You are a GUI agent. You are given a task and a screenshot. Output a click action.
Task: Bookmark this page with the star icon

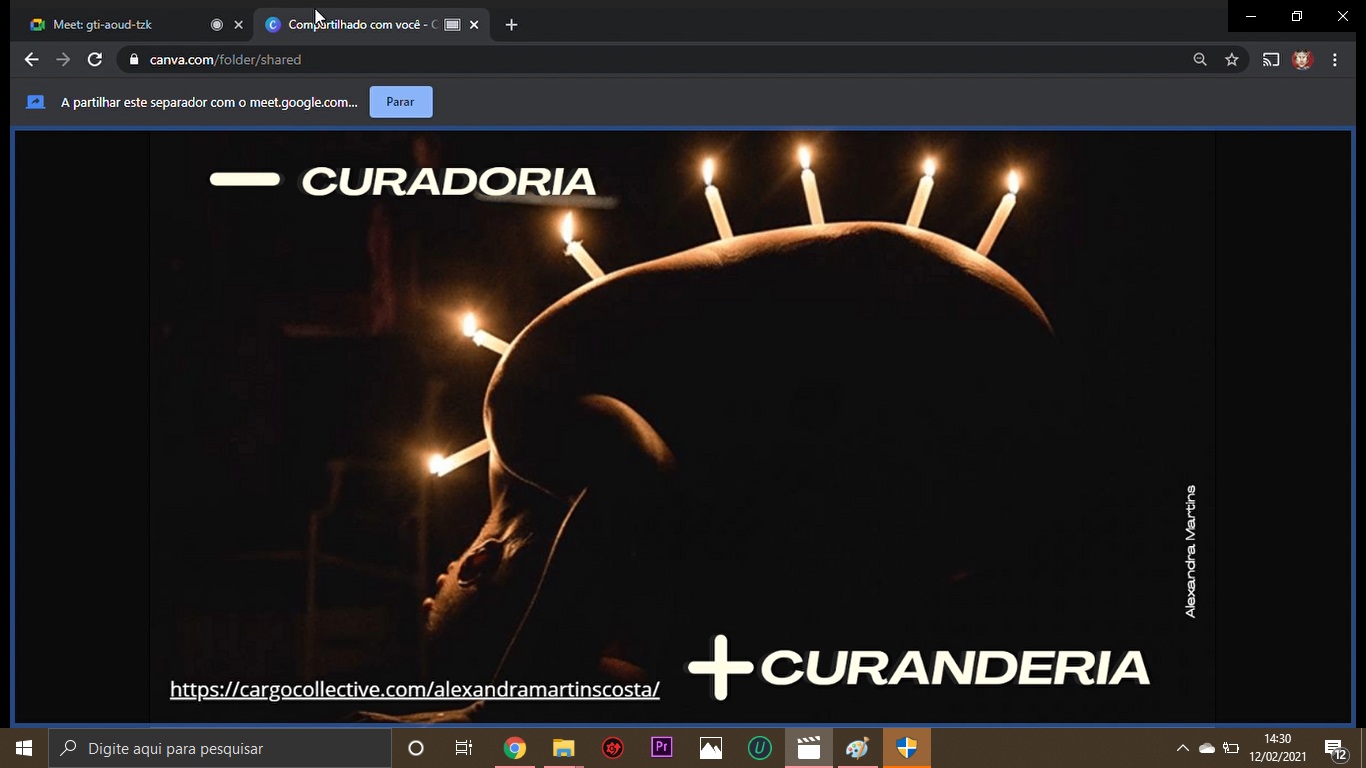1232,60
